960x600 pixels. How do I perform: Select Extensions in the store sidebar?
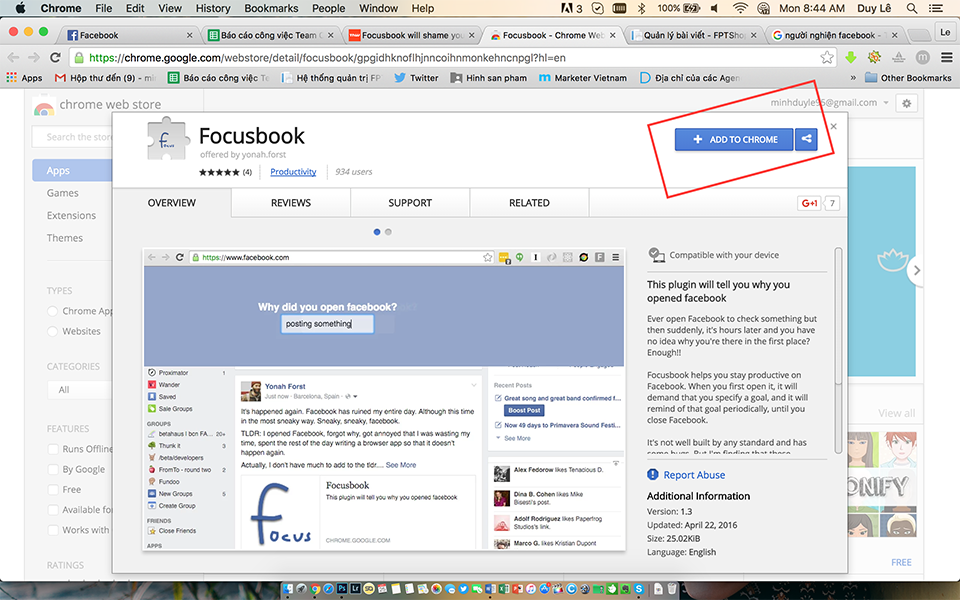(71, 216)
